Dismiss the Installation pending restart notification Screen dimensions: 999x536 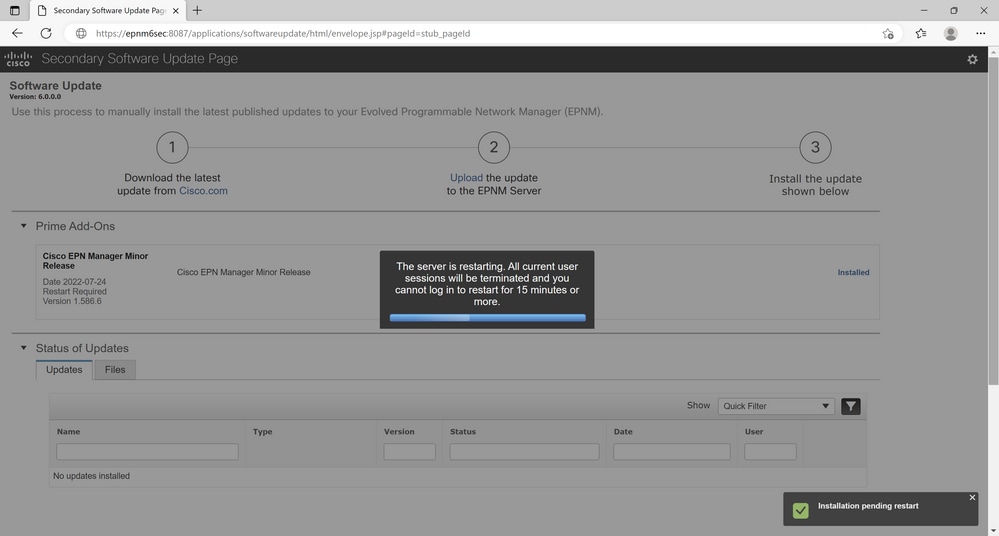pos(972,497)
